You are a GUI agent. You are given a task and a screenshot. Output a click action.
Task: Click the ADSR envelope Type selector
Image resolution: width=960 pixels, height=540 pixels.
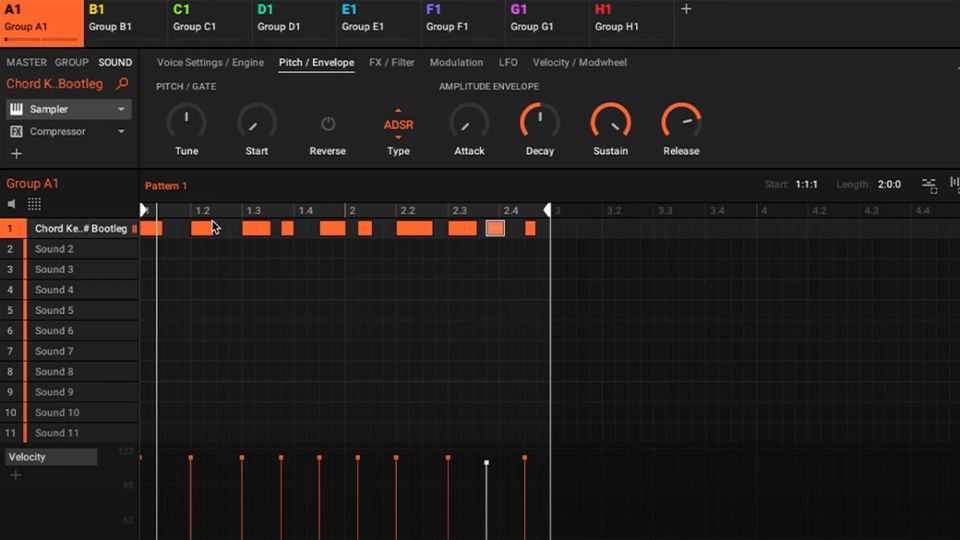398,125
